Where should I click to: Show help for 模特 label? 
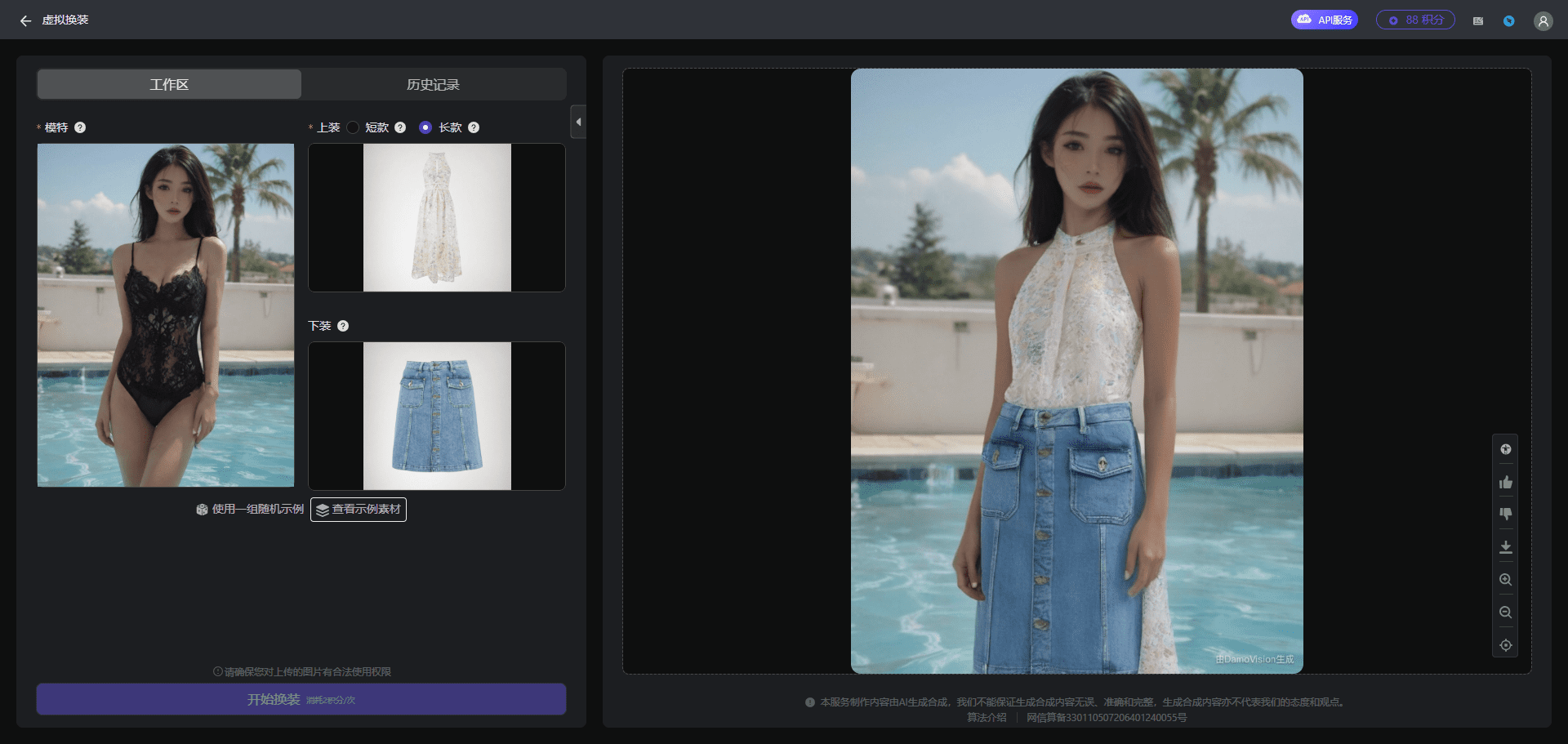80,127
